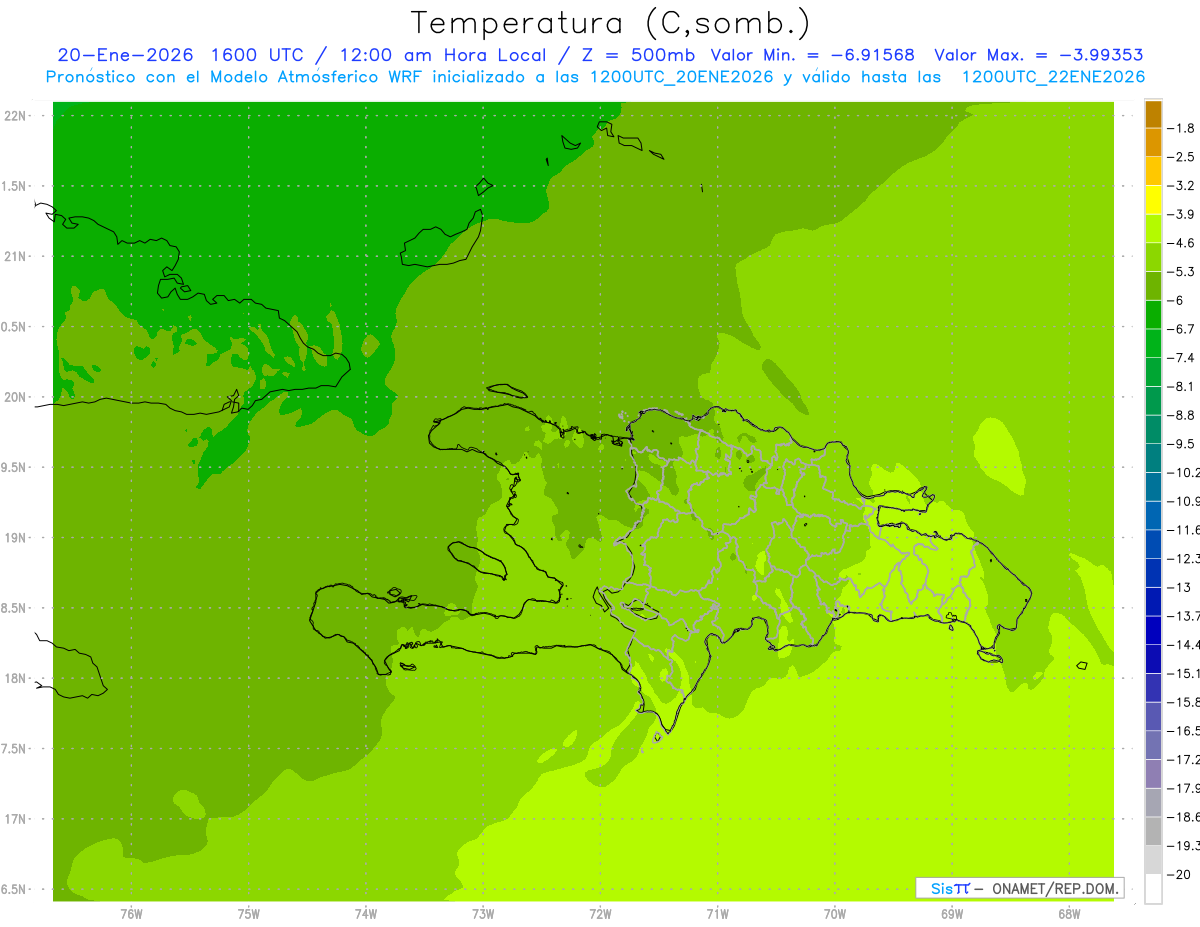Click the '71W' longitude axis label
Image resolution: width=1200 pixels, height=927 pixels.
click(x=717, y=913)
